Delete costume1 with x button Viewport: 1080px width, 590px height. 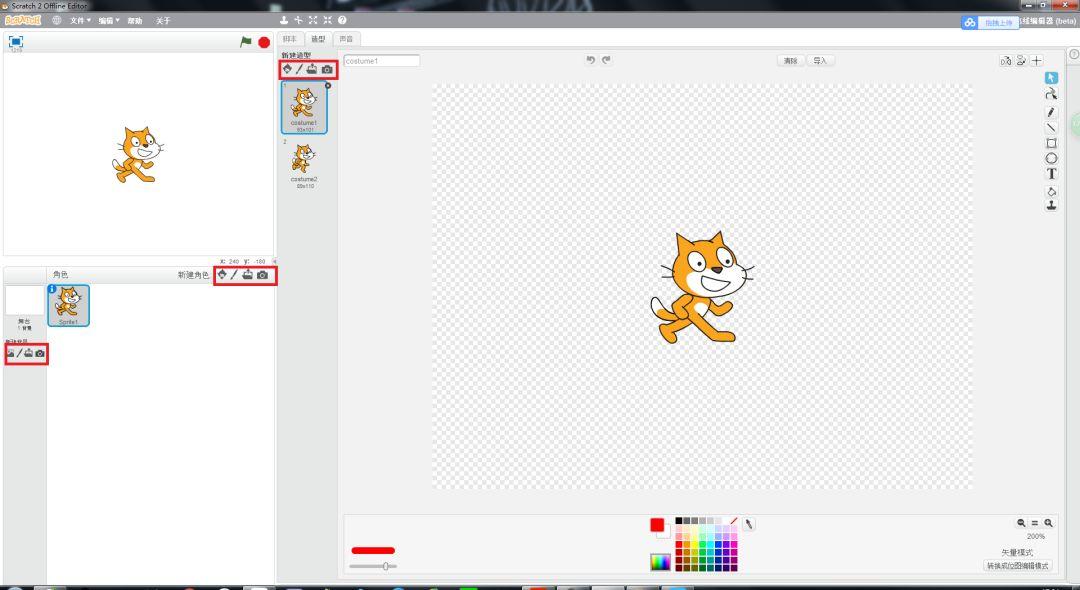click(x=328, y=85)
